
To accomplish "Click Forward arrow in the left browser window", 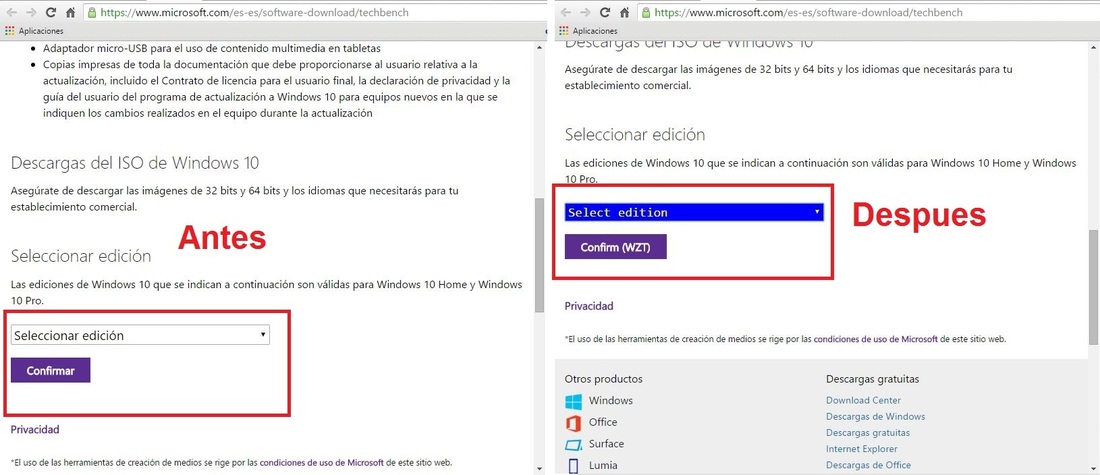I will point(32,13).
